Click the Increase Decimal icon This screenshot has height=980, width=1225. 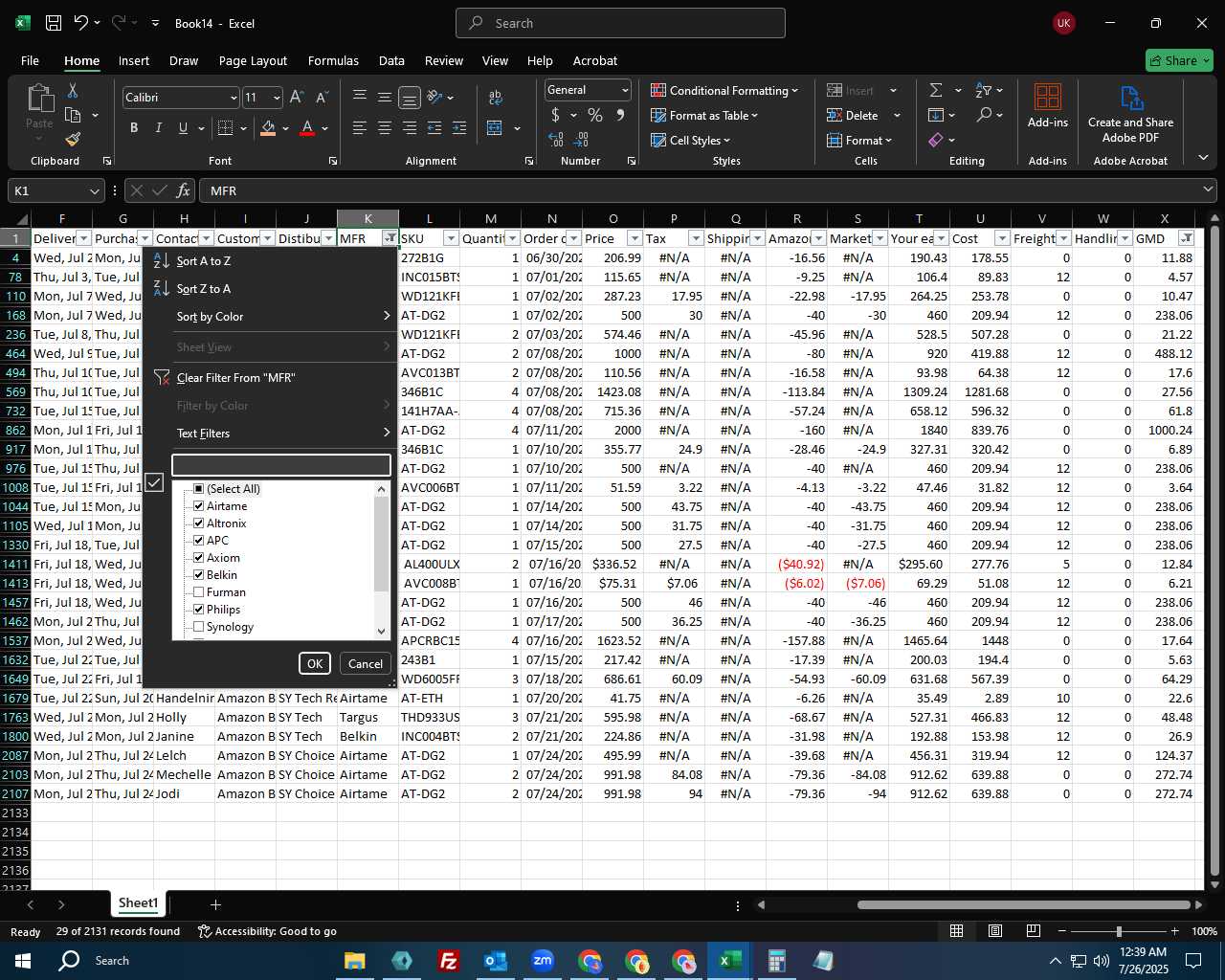(x=556, y=140)
